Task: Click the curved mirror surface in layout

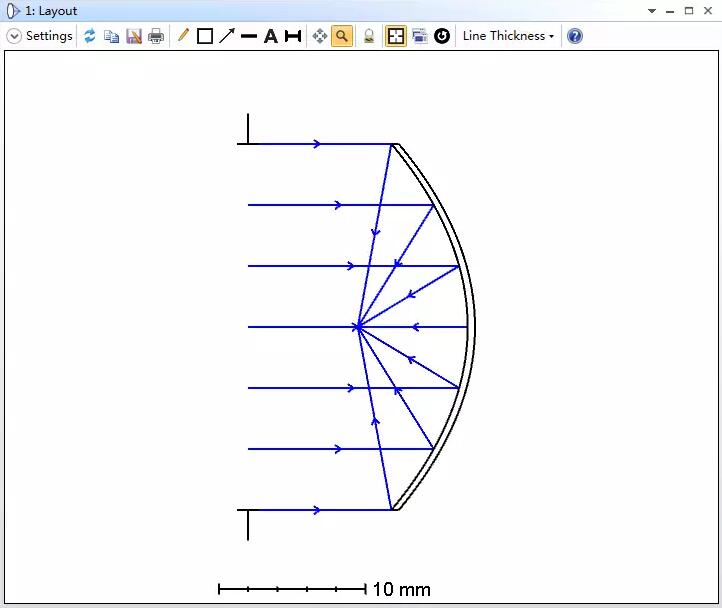Action: point(471,327)
